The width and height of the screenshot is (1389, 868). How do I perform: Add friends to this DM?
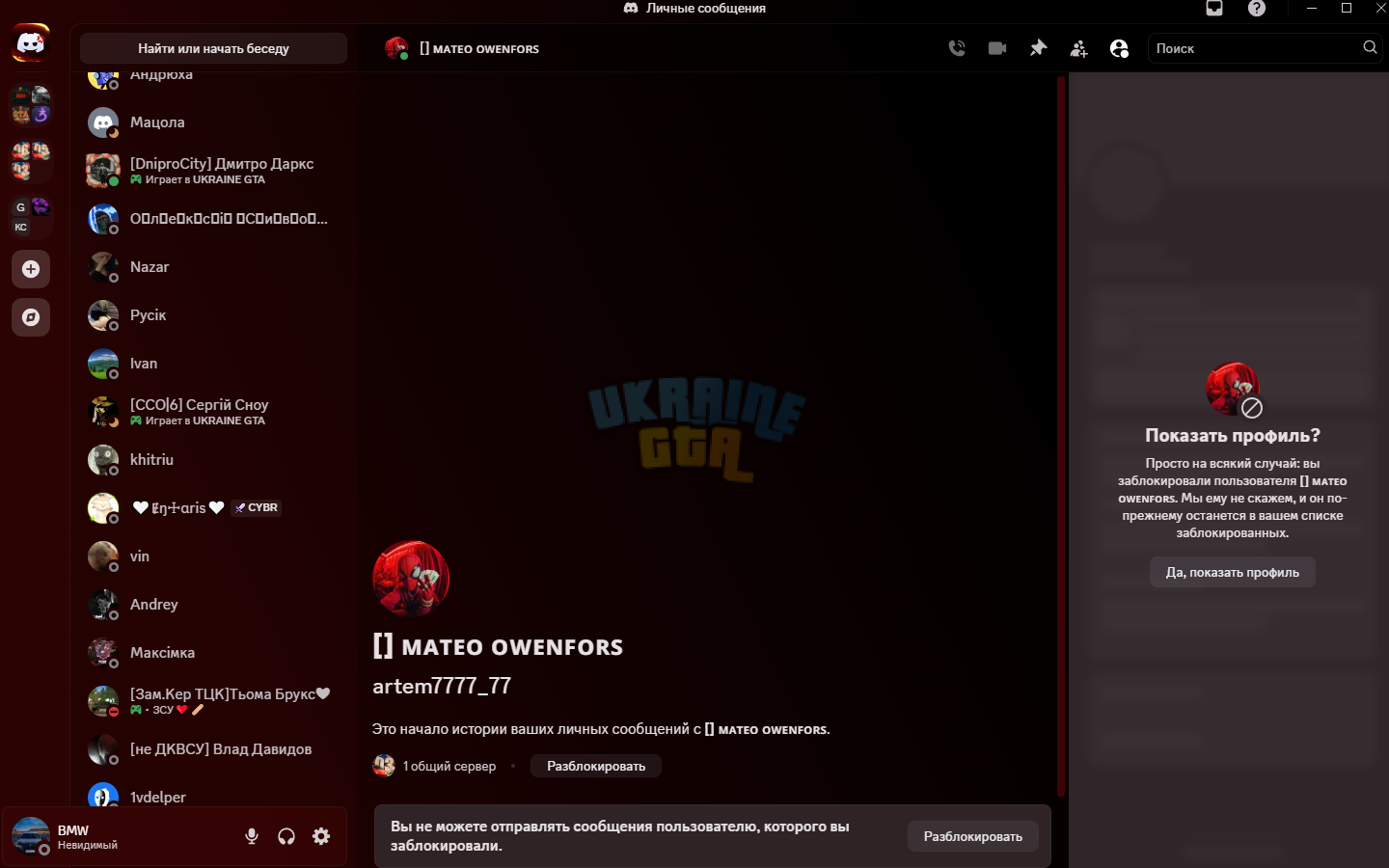(1078, 48)
